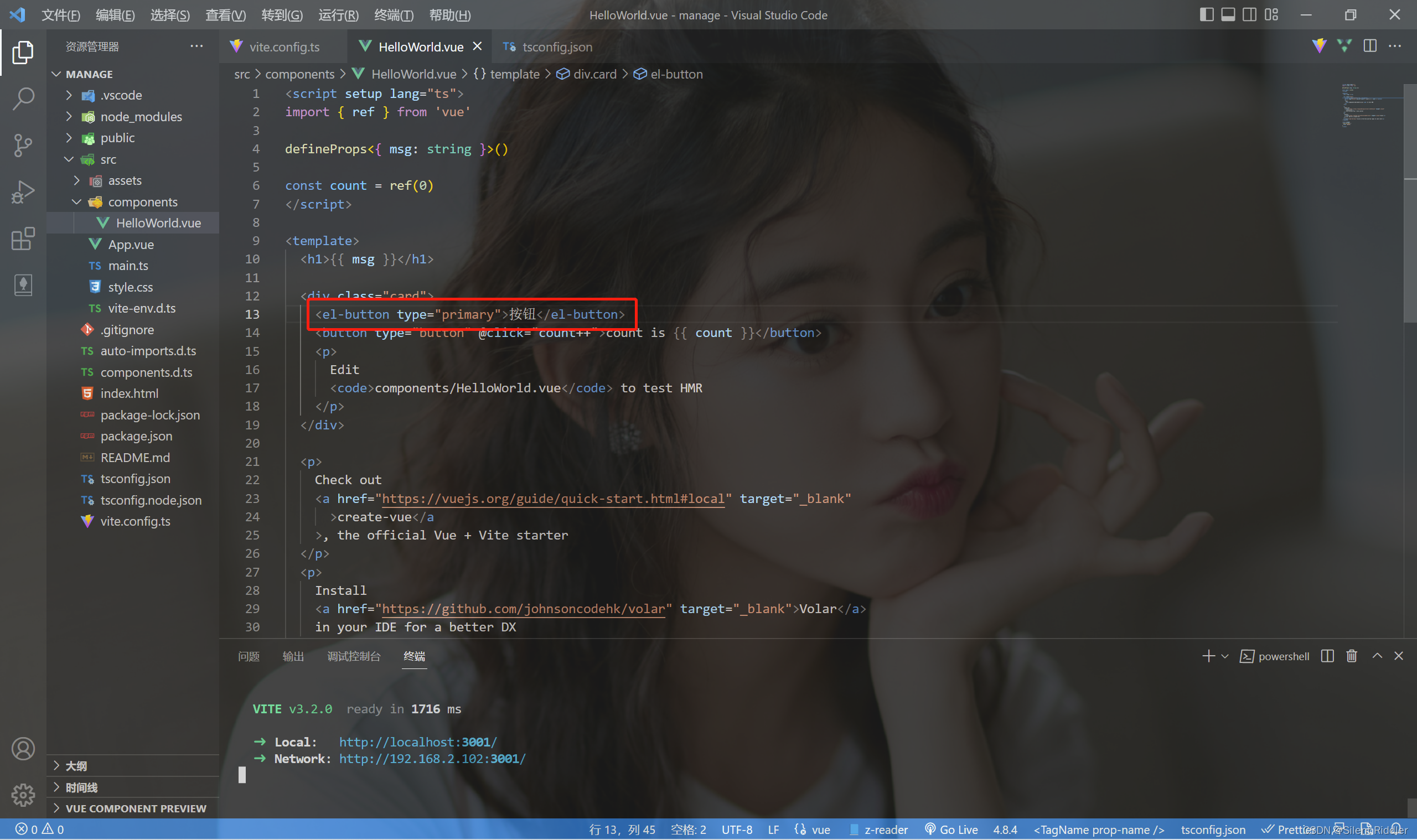Collapse the src folder
Image resolution: width=1417 pixels, height=840 pixels.
[133, 159]
